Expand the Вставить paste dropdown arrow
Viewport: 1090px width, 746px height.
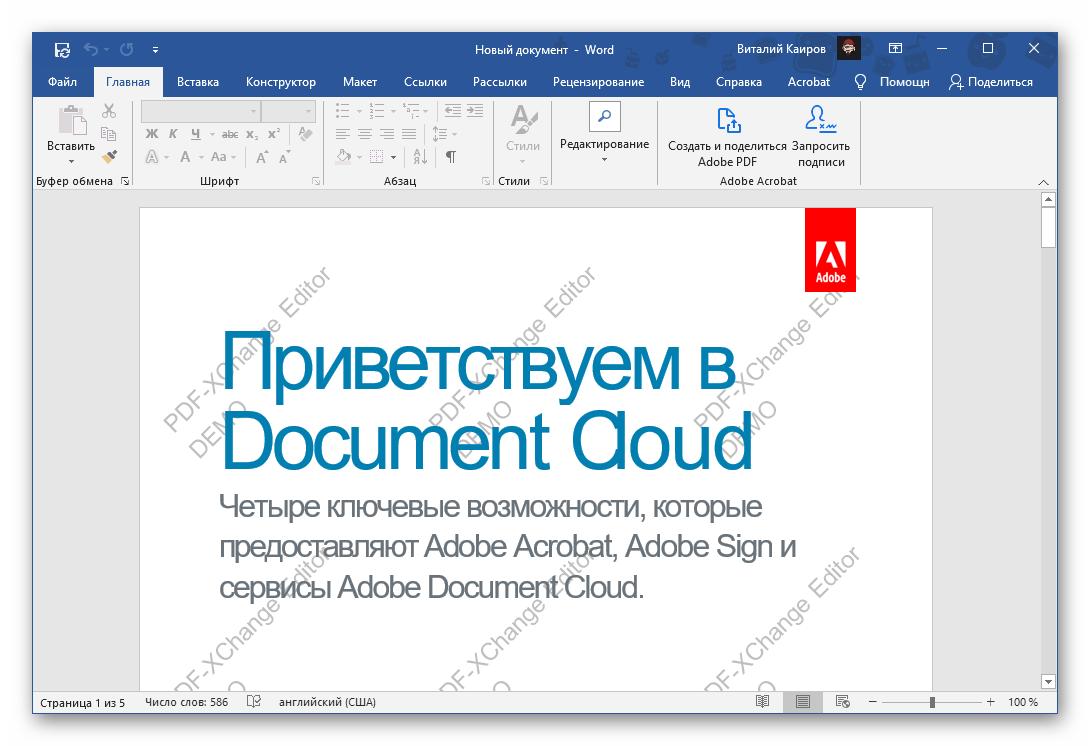coord(71,161)
